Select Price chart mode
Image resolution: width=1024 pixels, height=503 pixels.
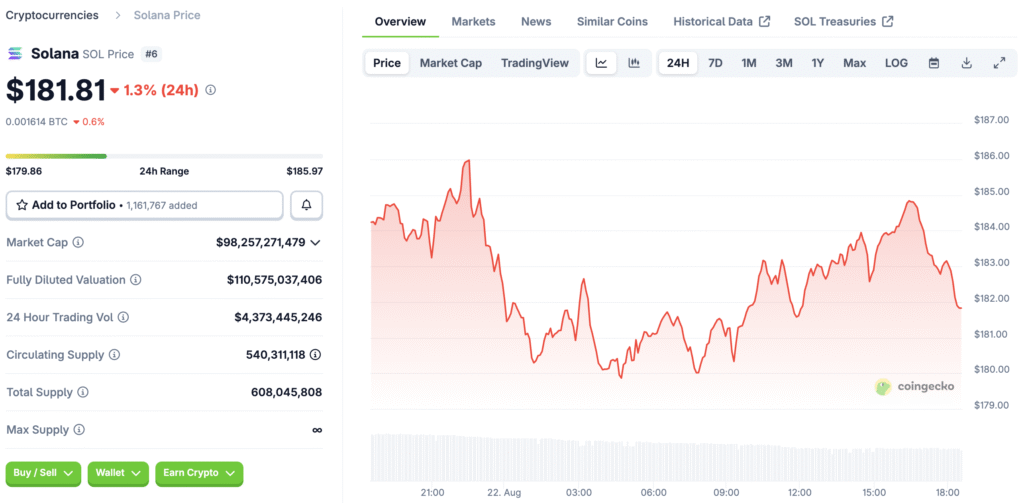tap(387, 63)
